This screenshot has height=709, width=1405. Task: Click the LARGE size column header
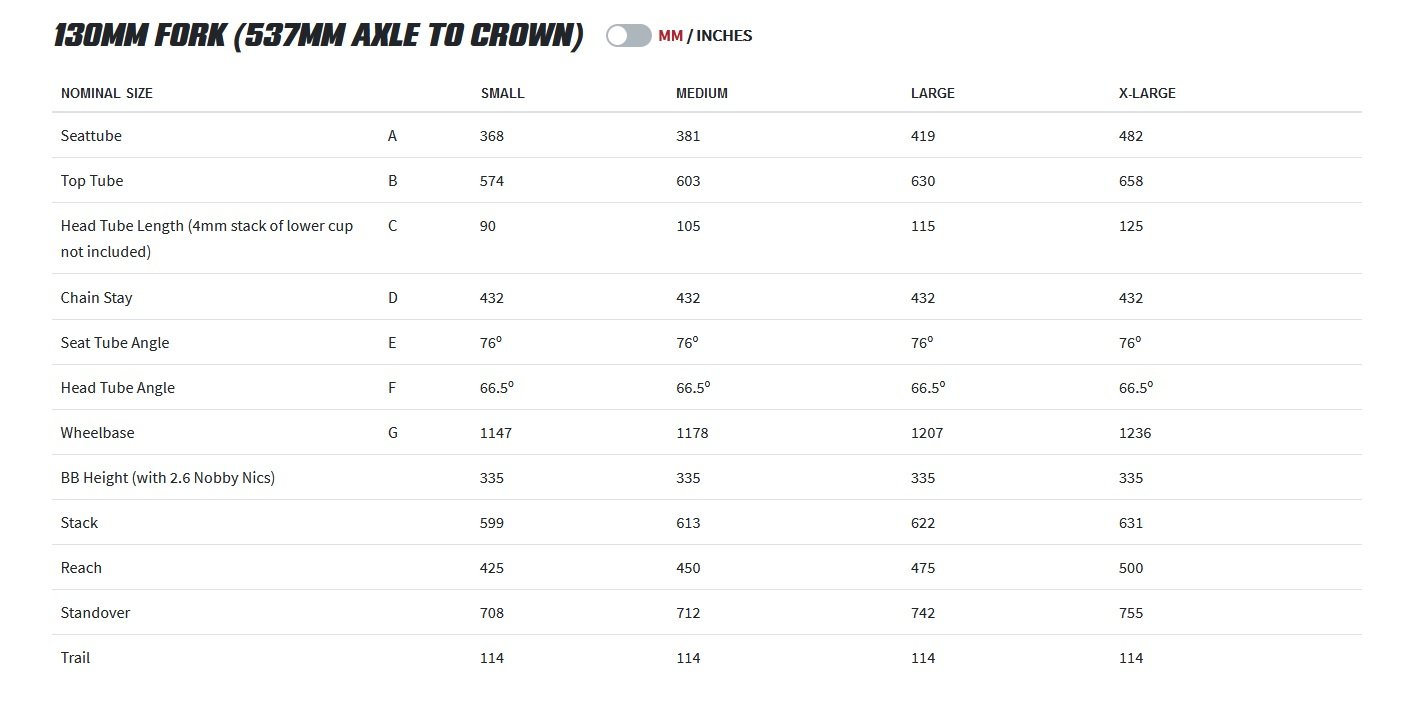pos(932,93)
